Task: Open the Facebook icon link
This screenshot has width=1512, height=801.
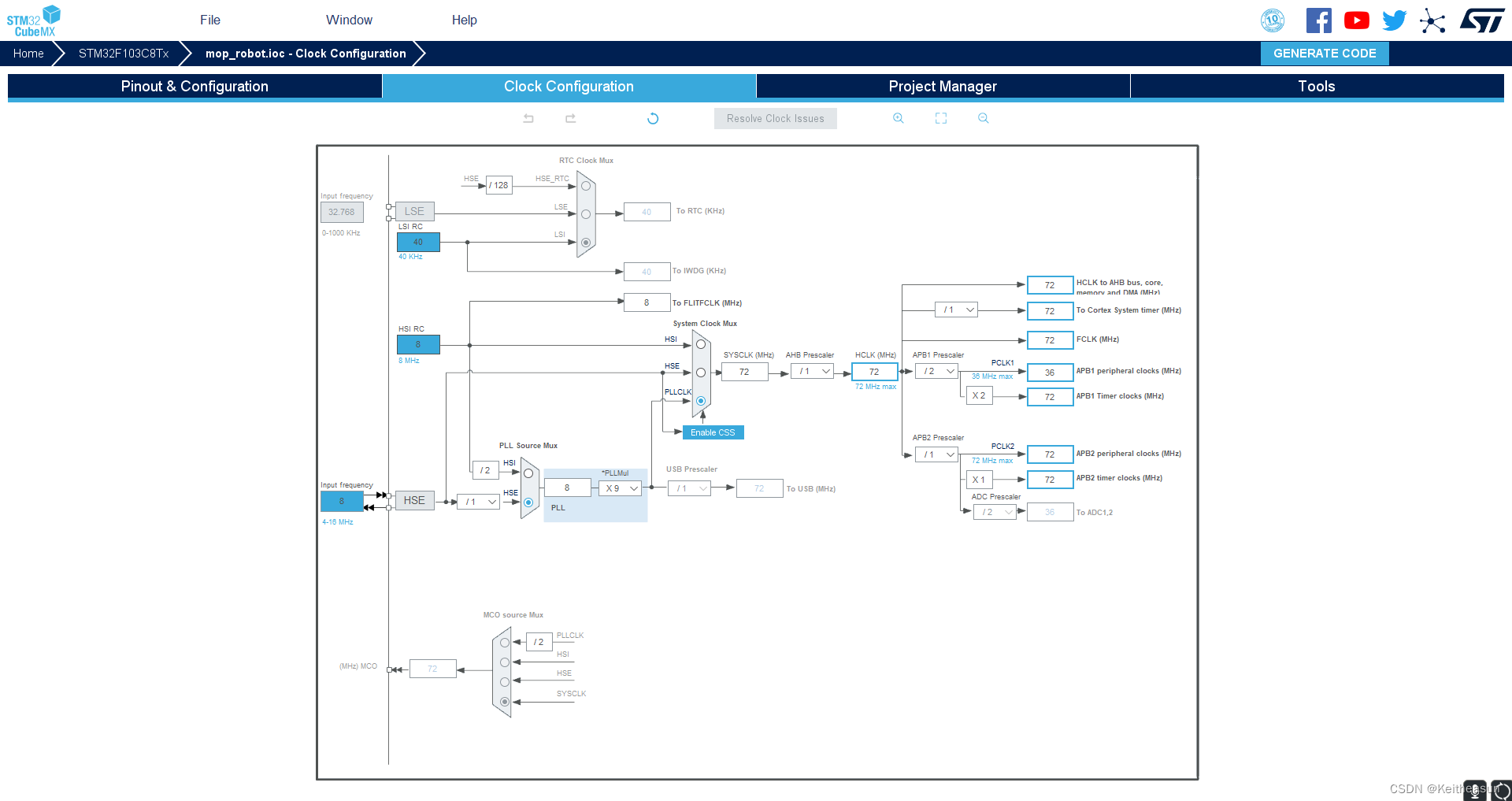Action: pos(1319,20)
